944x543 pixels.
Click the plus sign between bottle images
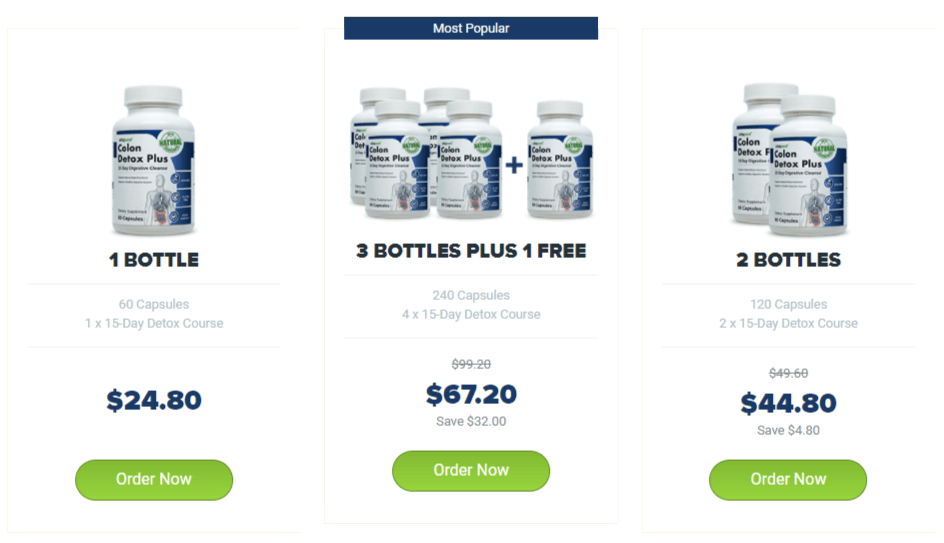(514, 164)
